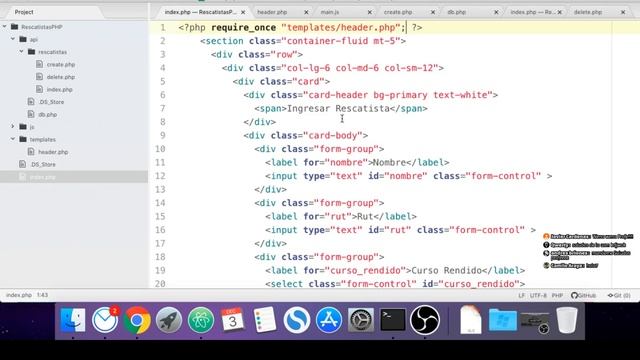Close the db.php tab
Image resolution: width=640 pixels, height=360 pixels.
point(496,12)
